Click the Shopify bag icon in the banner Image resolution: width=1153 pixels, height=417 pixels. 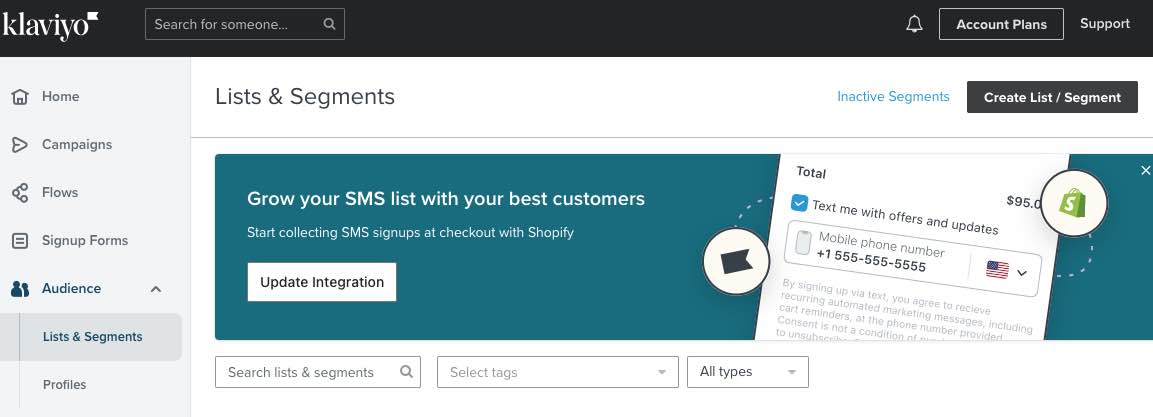pos(1074,203)
